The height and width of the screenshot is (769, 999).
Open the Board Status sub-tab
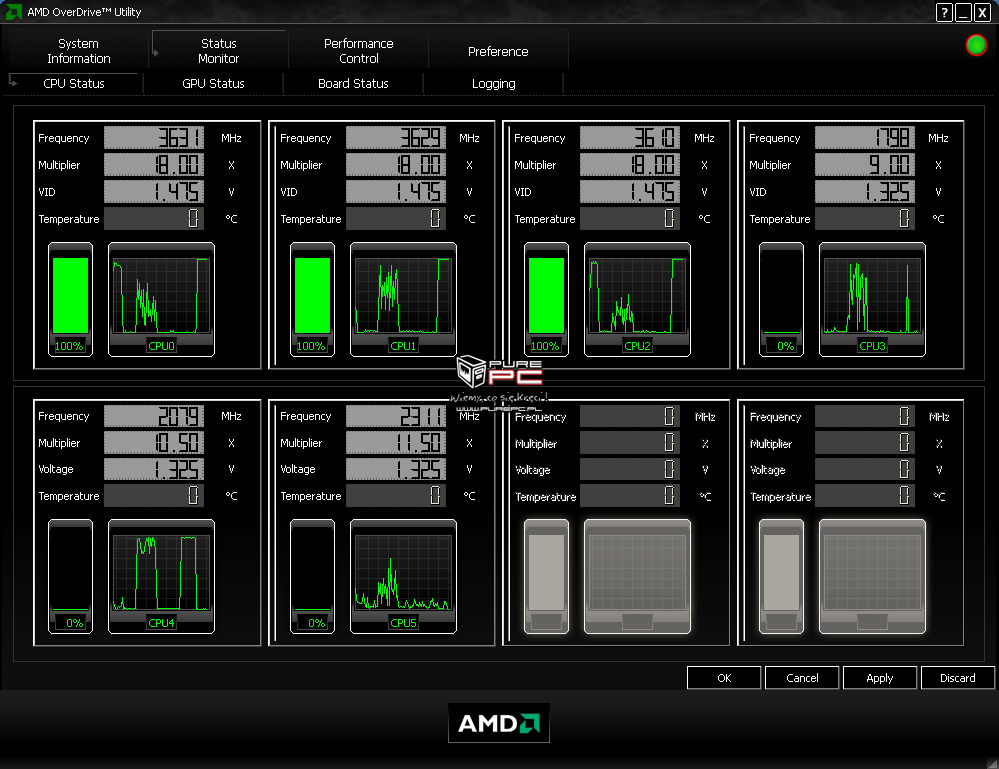pos(353,83)
